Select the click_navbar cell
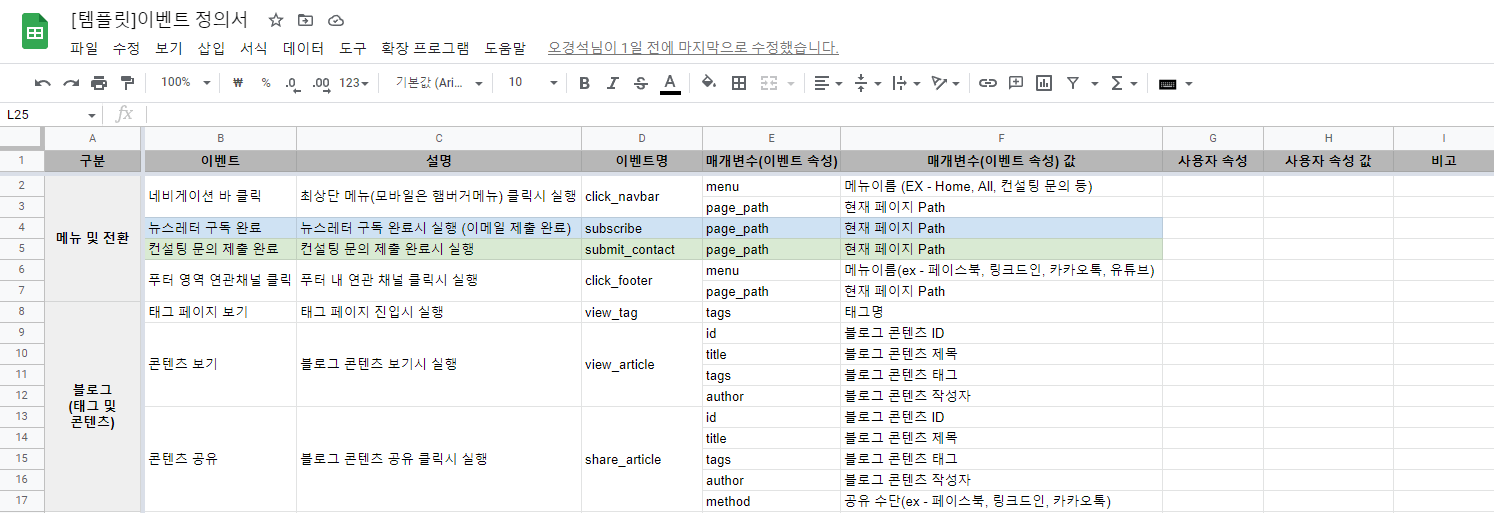This screenshot has height=513, width=1494. pos(642,197)
